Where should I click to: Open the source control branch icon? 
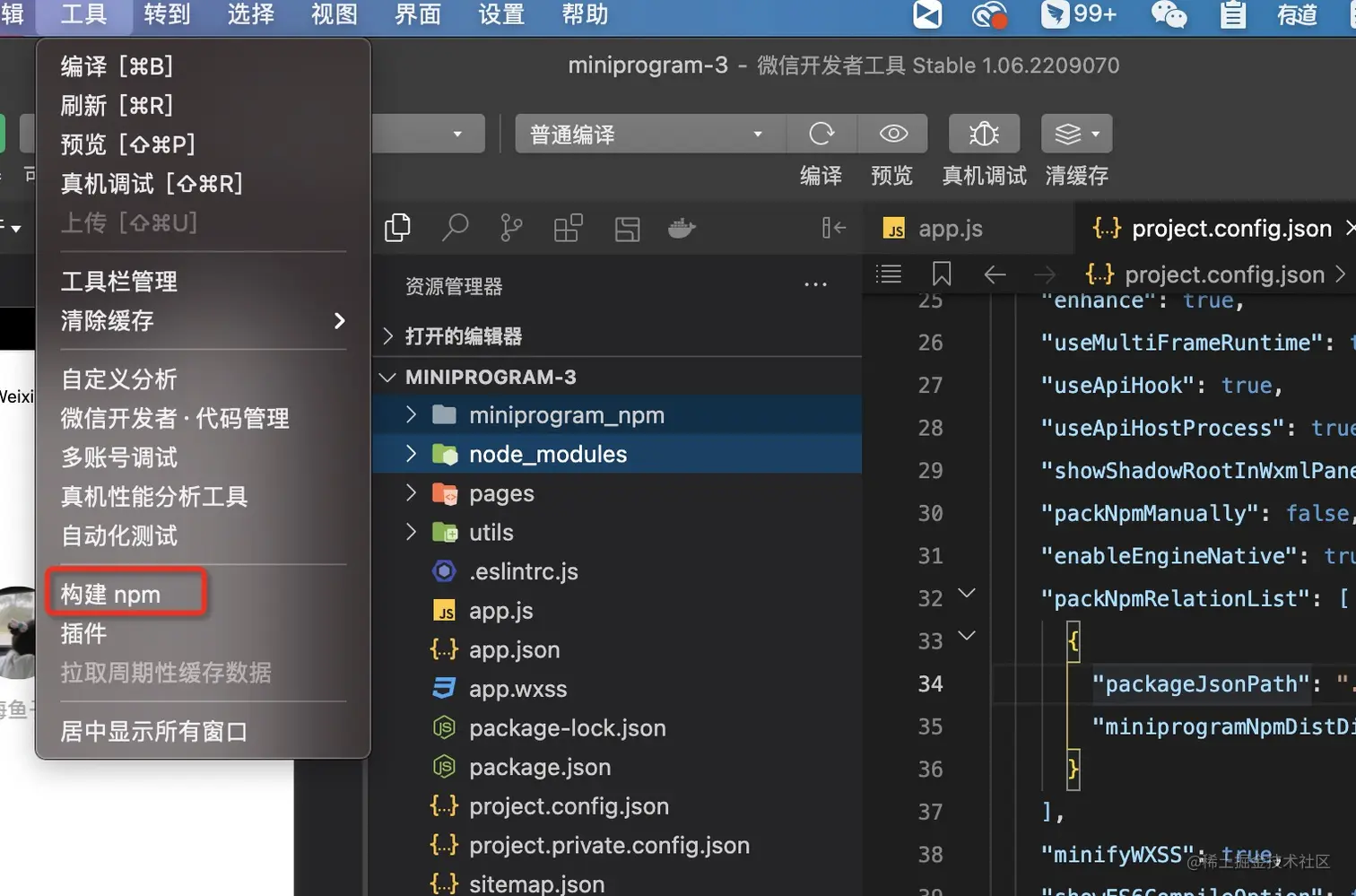click(511, 228)
